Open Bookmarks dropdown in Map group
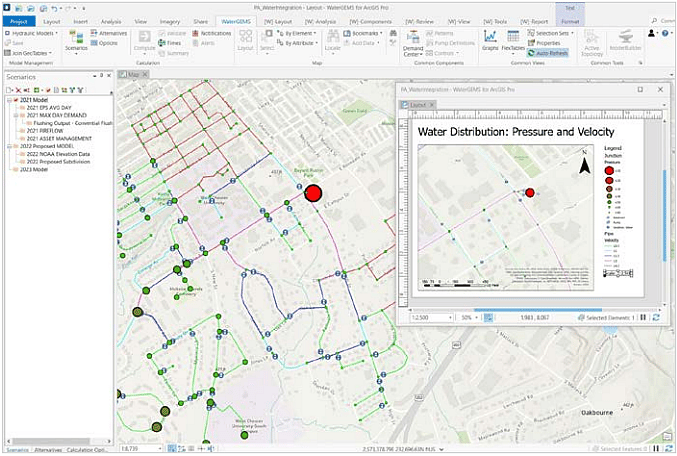 click(x=364, y=33)
